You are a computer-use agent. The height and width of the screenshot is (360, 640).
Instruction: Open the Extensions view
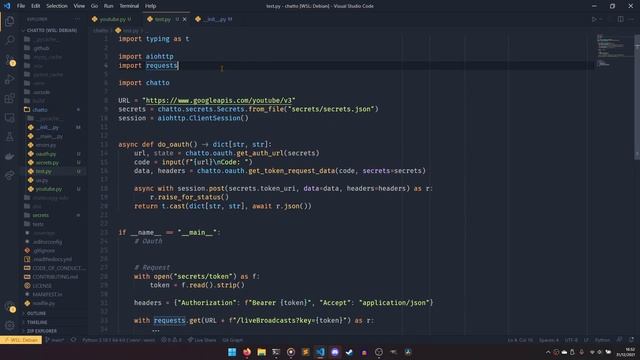10,98
